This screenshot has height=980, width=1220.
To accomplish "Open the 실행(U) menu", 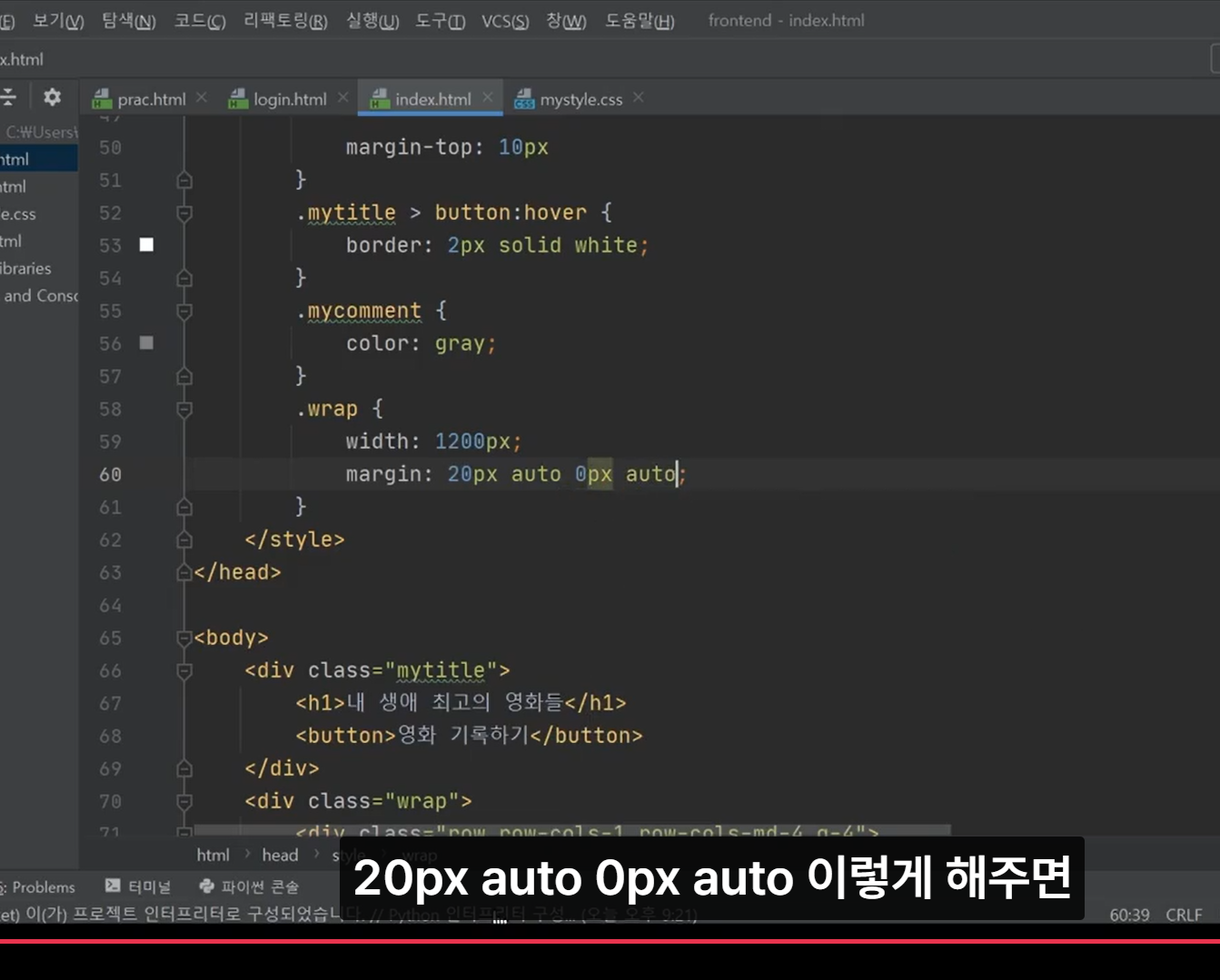I will (372, 20).
